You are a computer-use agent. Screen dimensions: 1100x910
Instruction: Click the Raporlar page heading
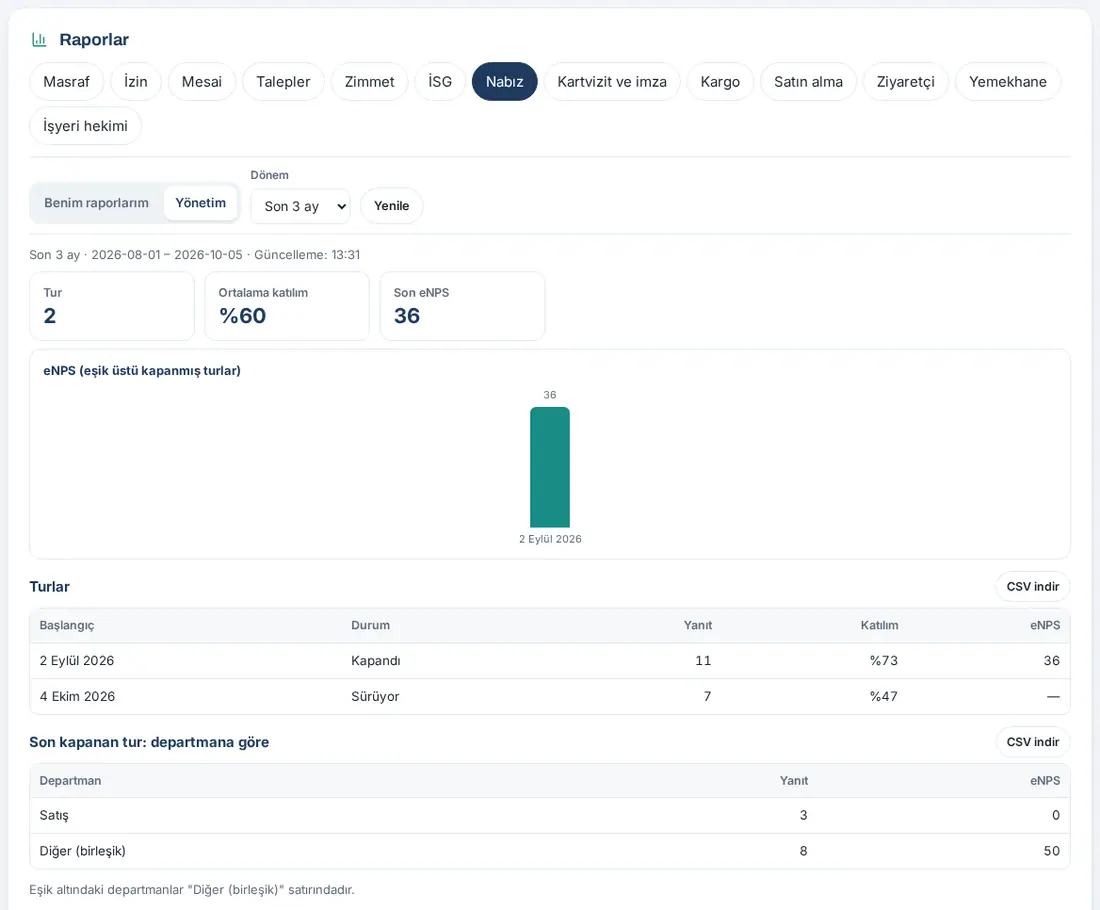click(94, 40)
